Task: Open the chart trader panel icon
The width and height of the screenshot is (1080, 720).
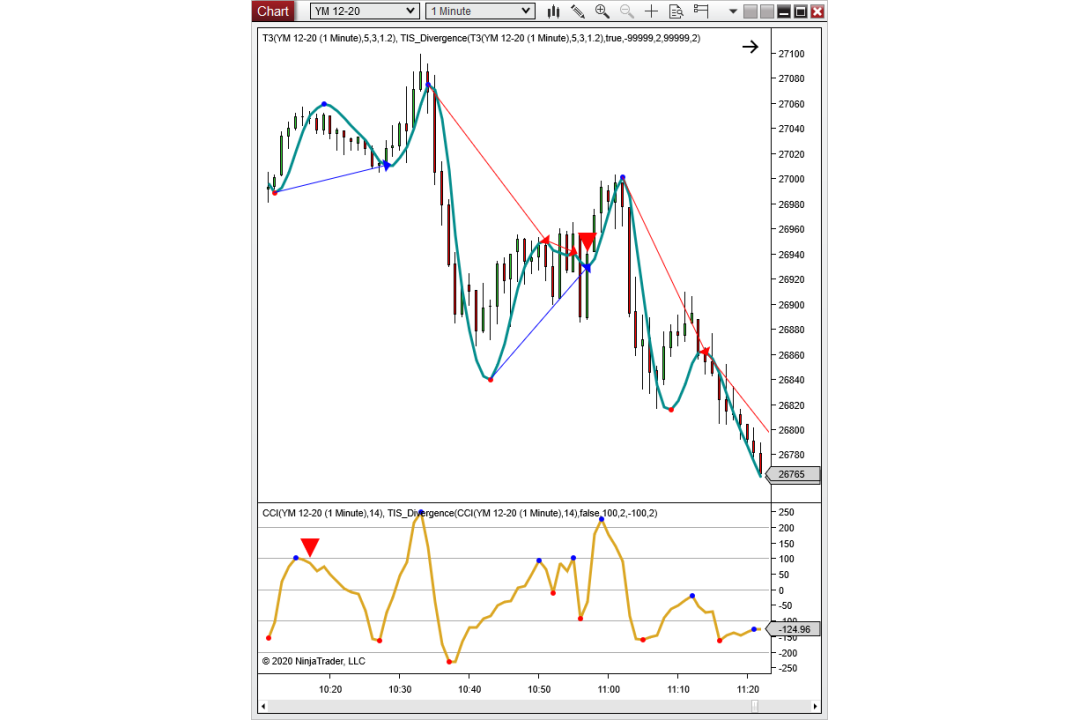Action: click(701, 11)
